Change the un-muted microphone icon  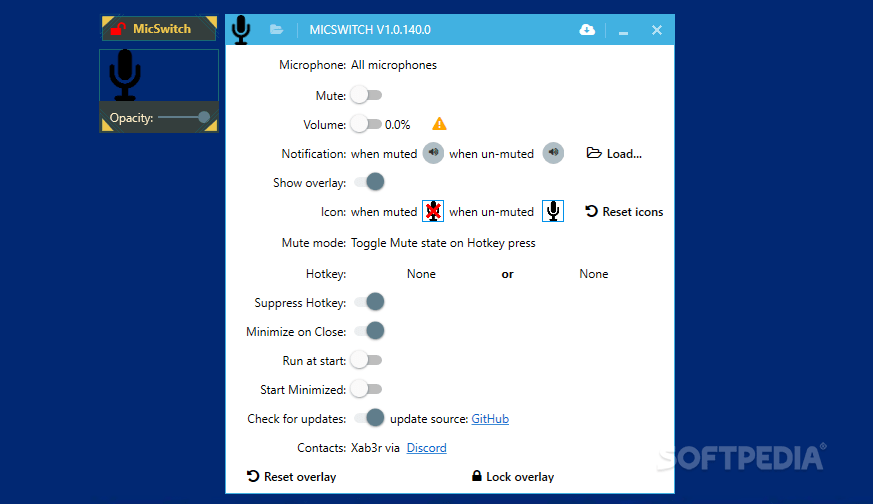click(553, 211)
